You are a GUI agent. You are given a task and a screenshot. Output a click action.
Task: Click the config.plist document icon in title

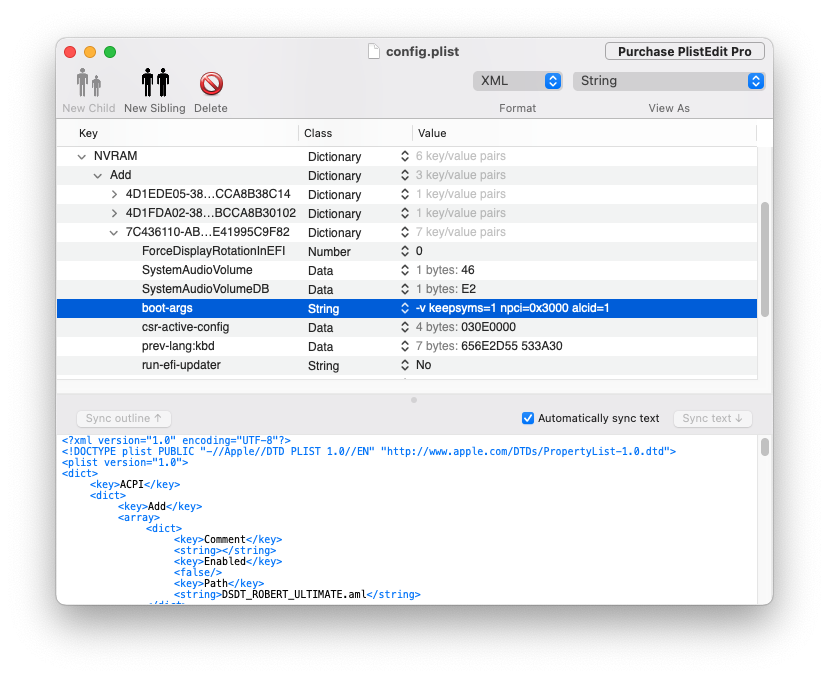pyautogui.click(x=374, y=51)
